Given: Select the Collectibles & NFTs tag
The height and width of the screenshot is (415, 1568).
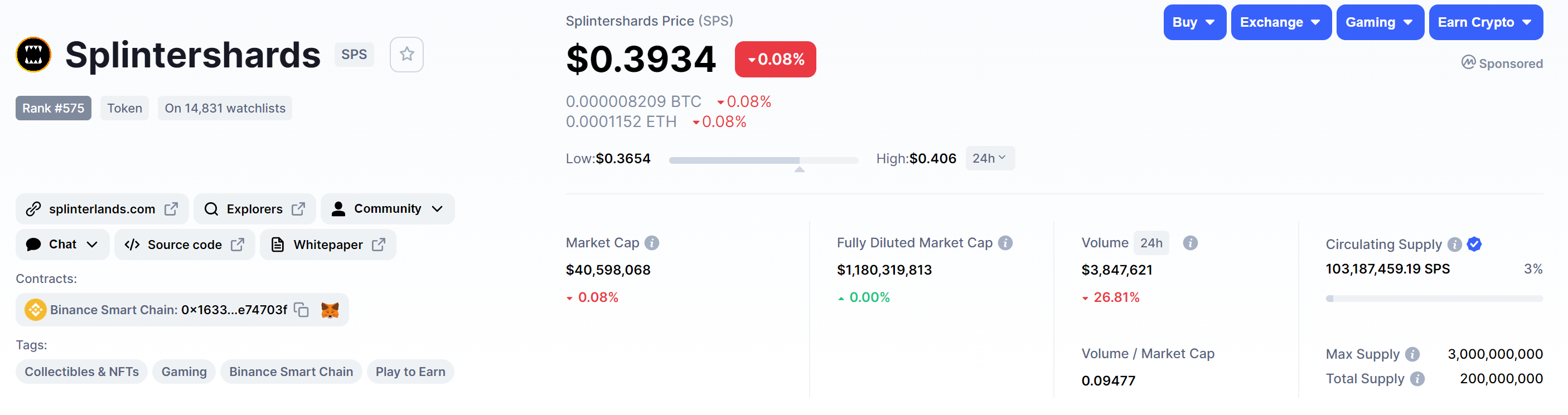Looking at the screenshot, I should (x=81, y=372).
